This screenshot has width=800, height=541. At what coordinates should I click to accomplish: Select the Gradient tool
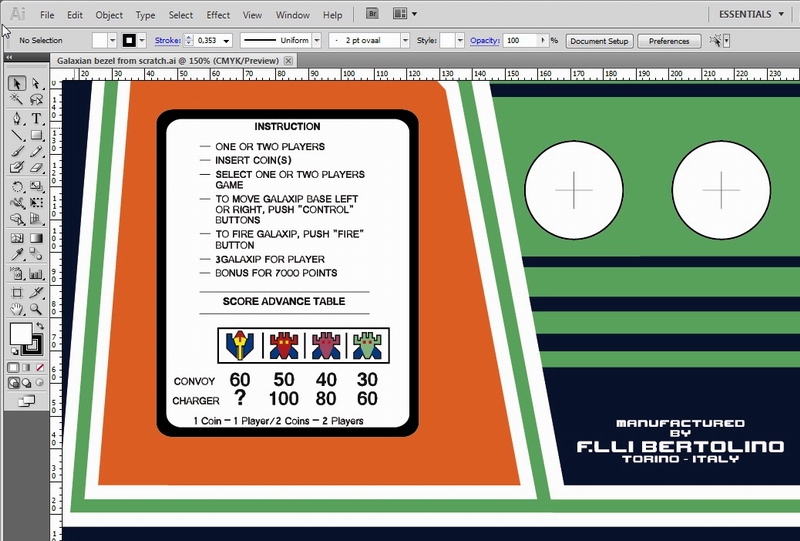tap(36, 238)
